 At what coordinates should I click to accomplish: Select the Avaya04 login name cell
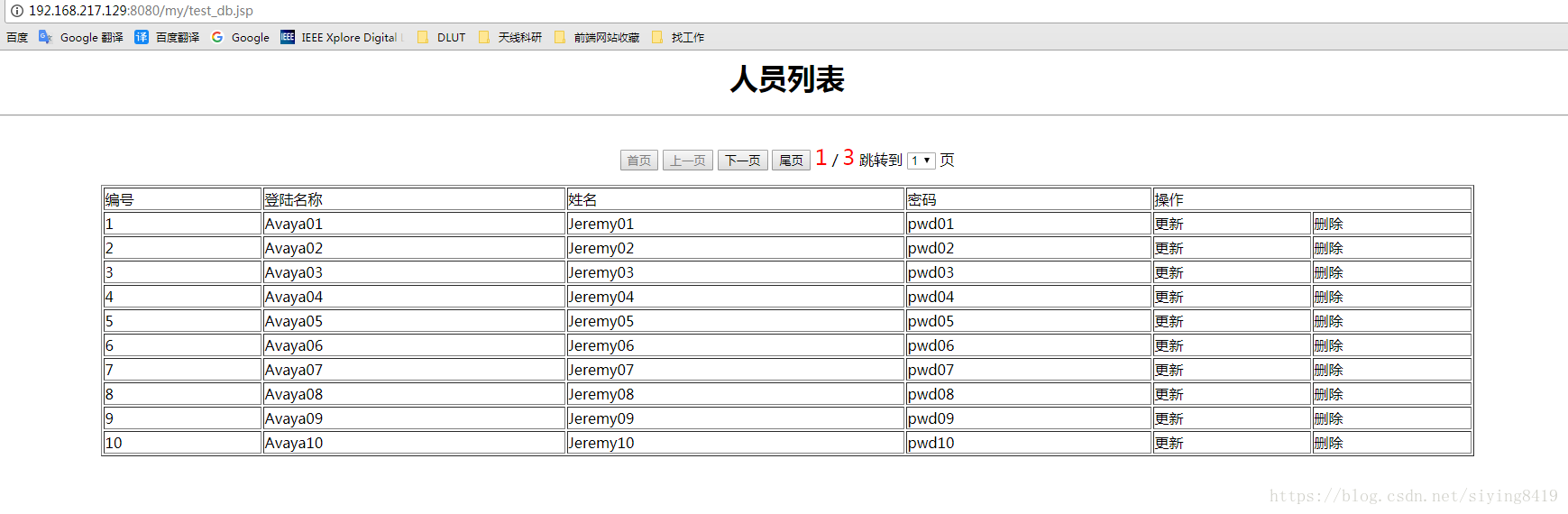[414, 297]
